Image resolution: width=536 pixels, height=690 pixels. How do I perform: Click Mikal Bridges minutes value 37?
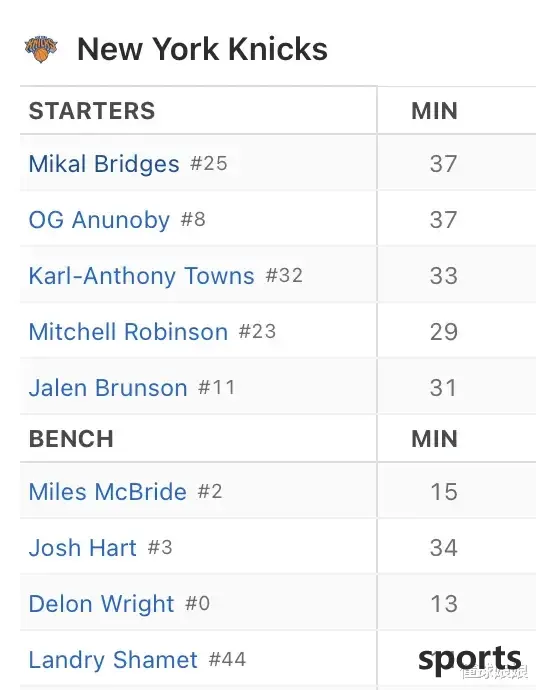click(x=444, y=164)
